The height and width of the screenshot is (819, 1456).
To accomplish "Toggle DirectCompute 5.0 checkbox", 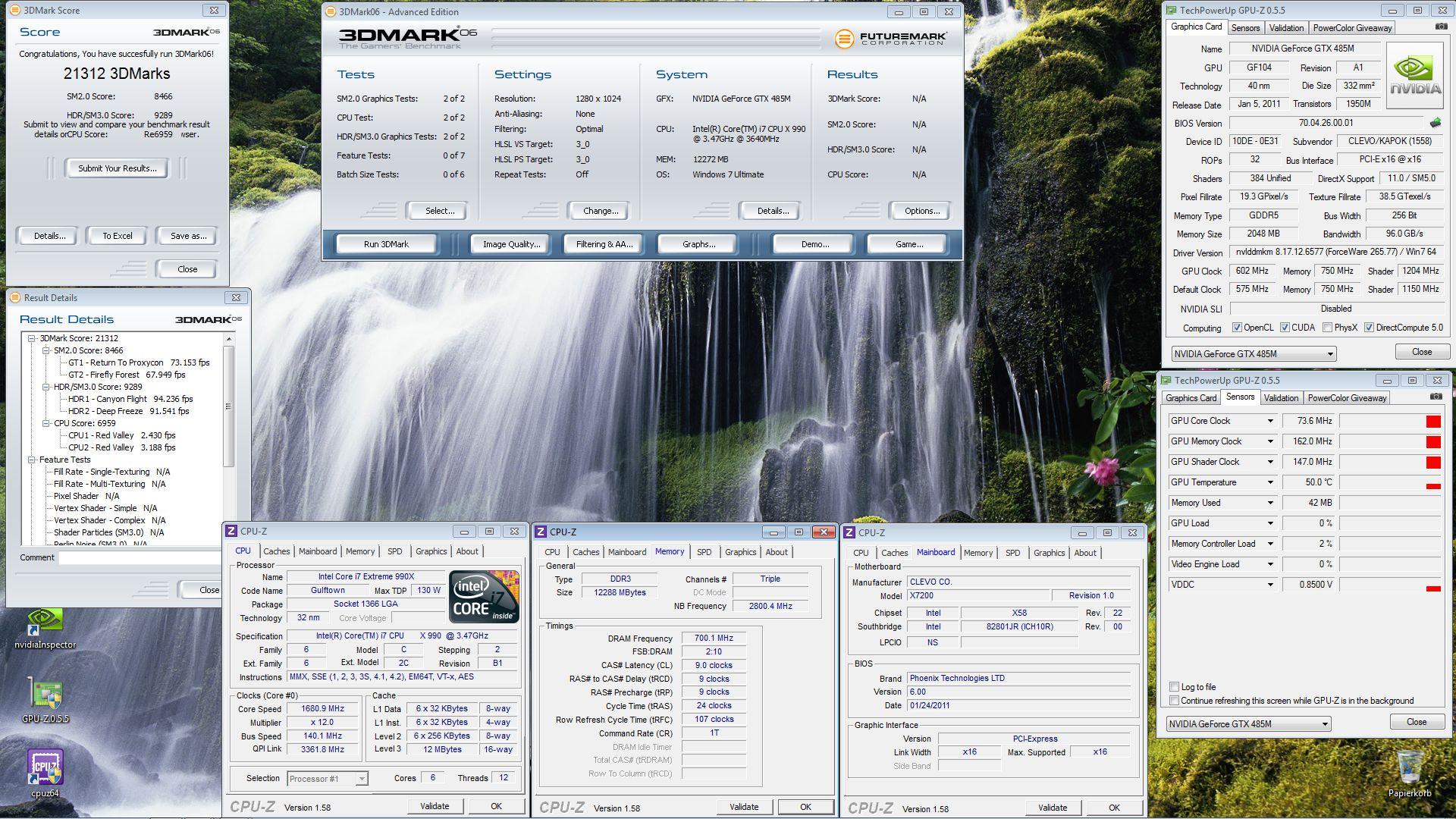I will click(x=1369, y=328).
